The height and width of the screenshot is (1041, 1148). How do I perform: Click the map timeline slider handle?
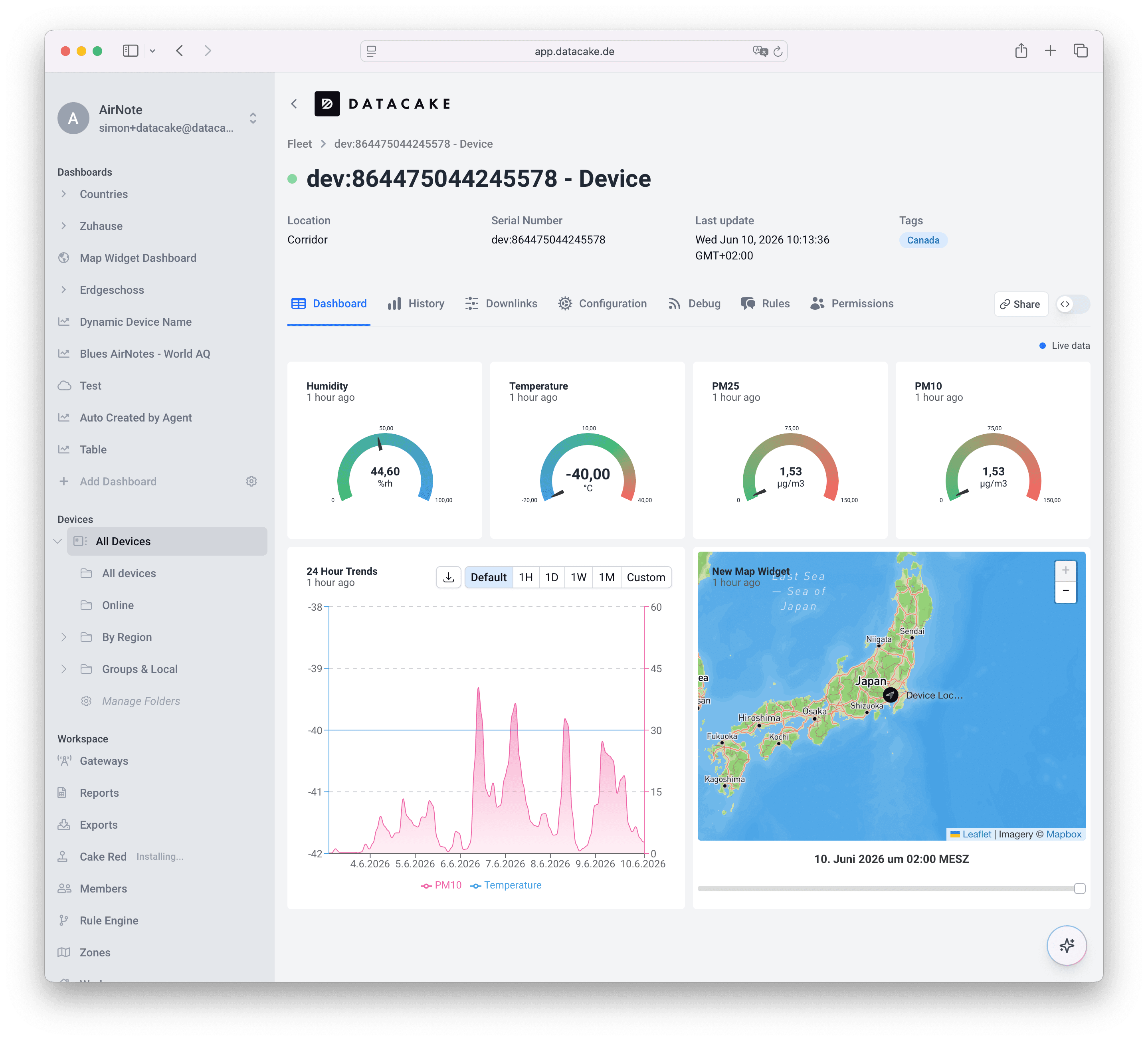[1079, 889]
